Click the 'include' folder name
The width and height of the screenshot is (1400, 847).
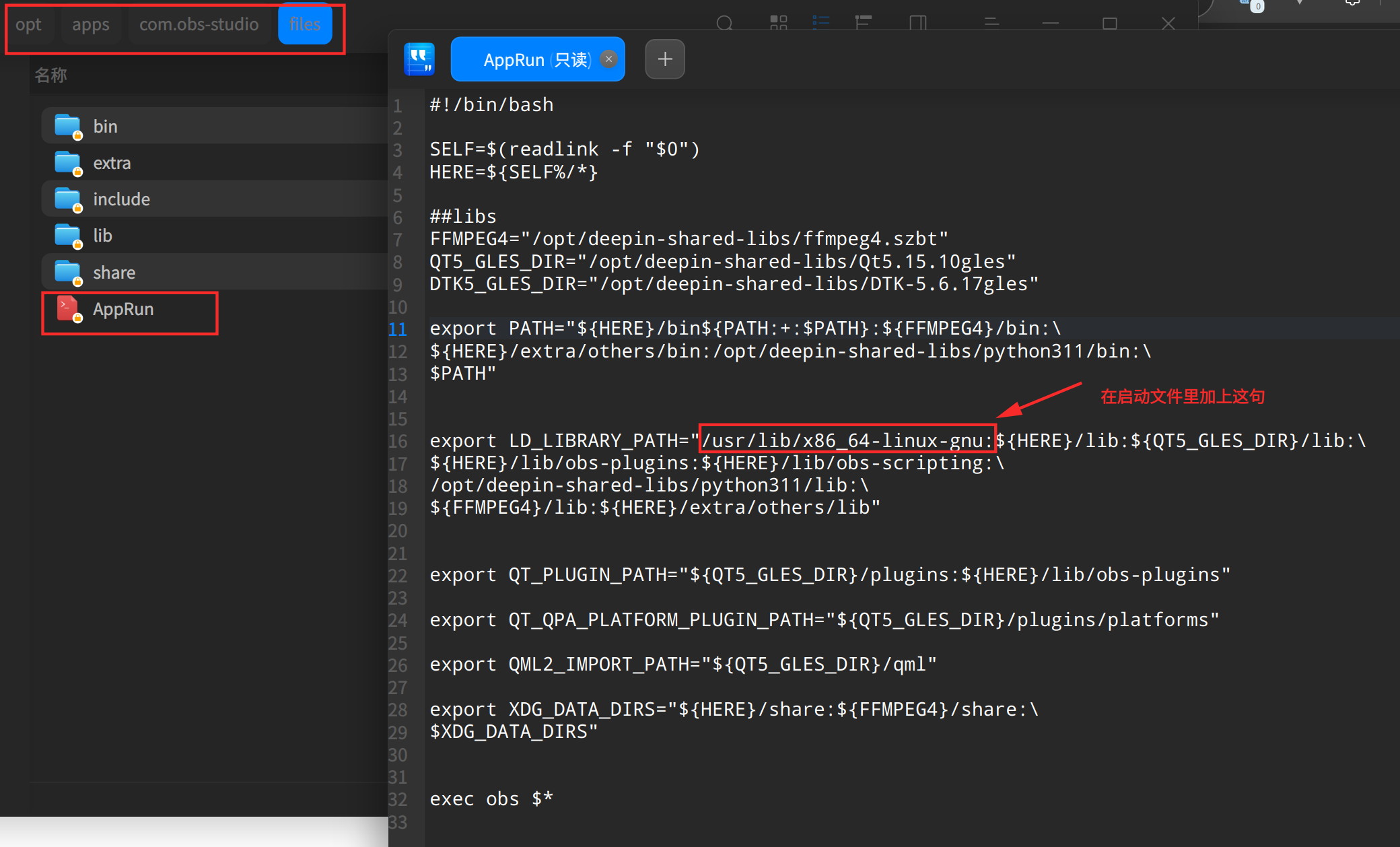[x=121, y=199]
